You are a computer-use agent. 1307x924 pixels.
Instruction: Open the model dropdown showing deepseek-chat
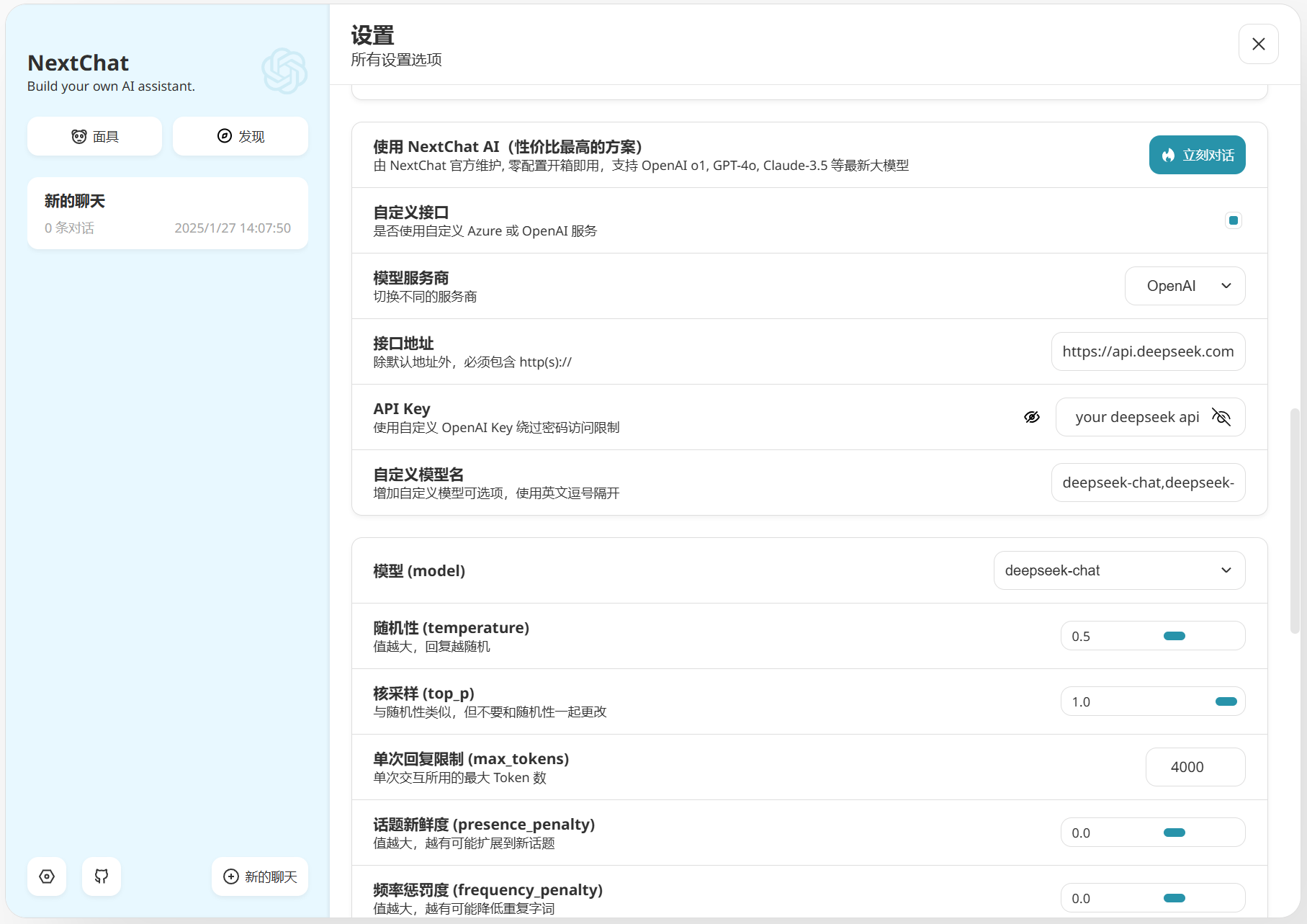point(1118,570)
